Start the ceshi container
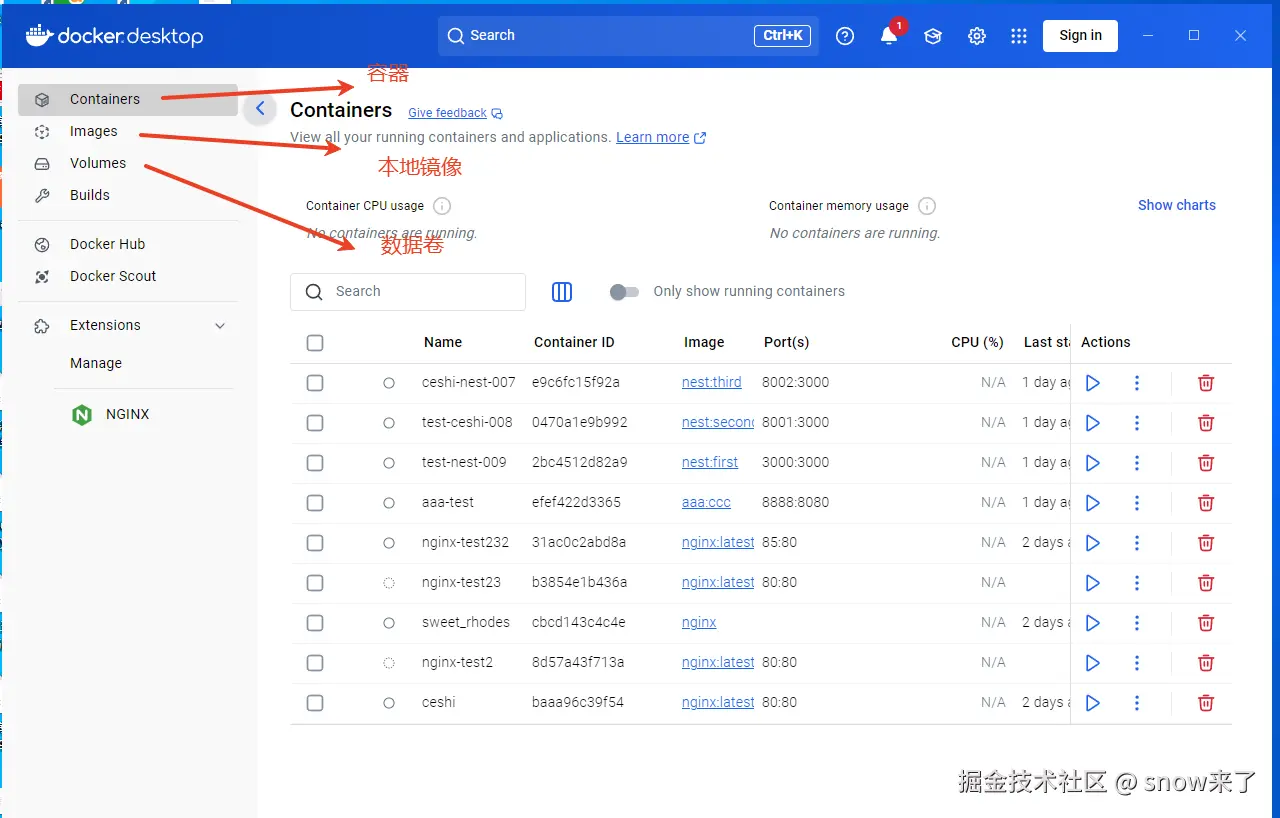The width and height of the screenshot is (1280, 818). pos(1093,703)
